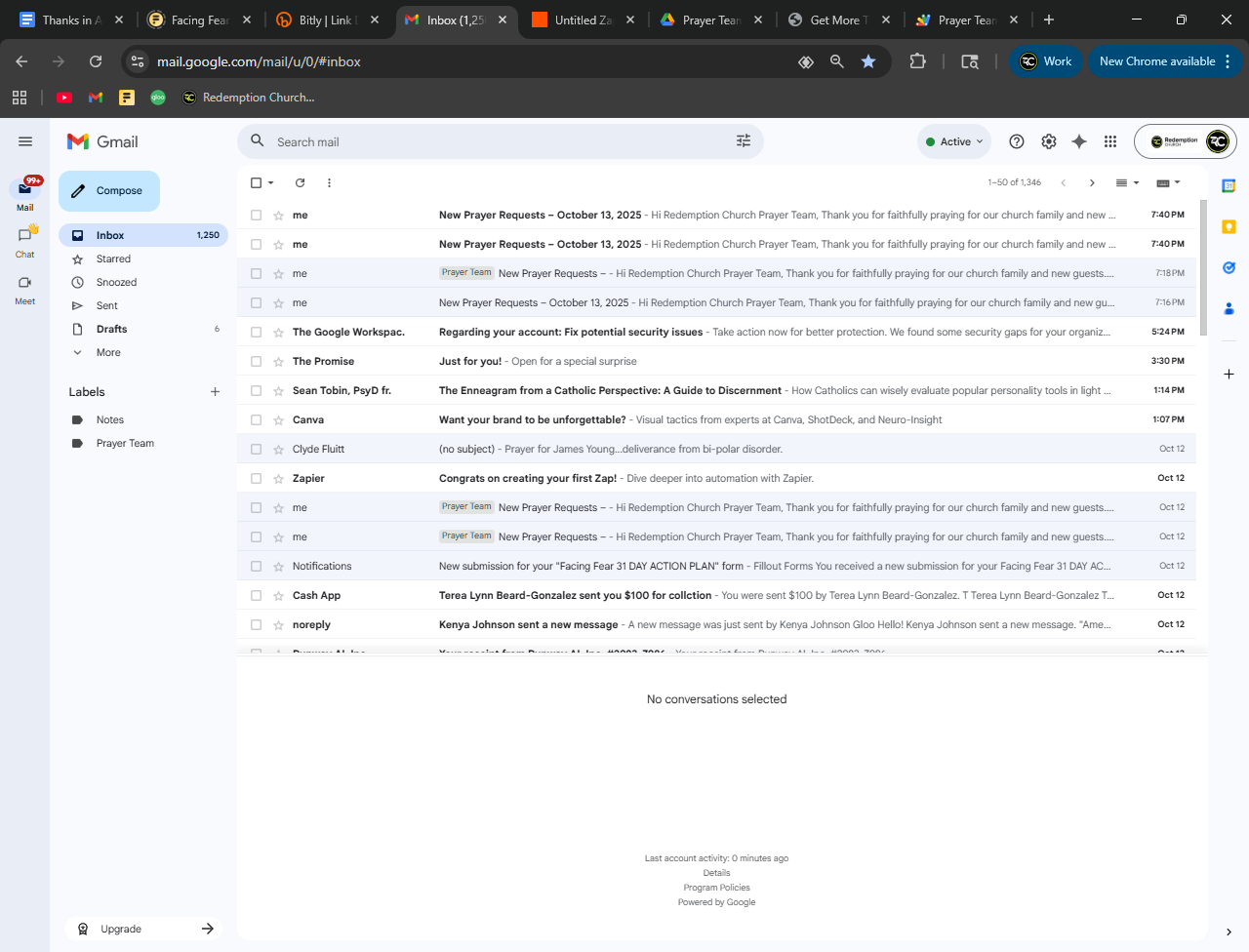Image resolution: width=1249 pixels, height=952 pixels.
Task: Check the Zapier email checkbox
Action: point(257,479)
